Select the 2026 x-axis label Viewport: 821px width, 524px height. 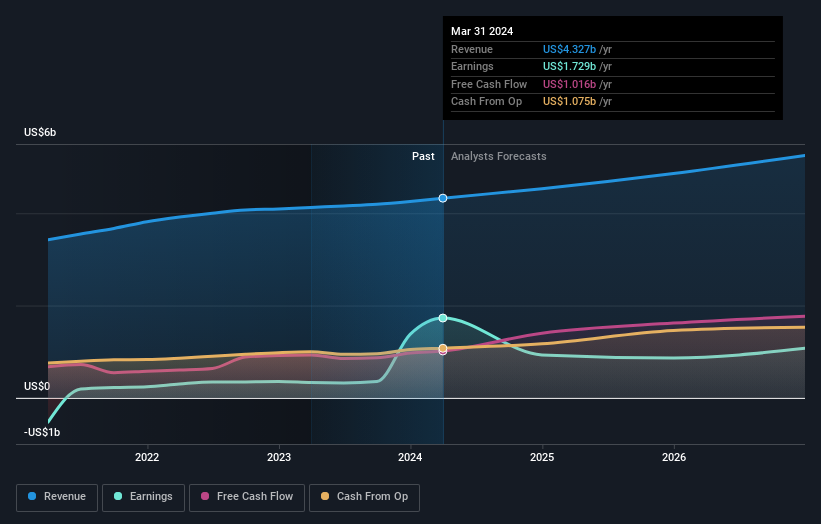click(x=674, y=457)
